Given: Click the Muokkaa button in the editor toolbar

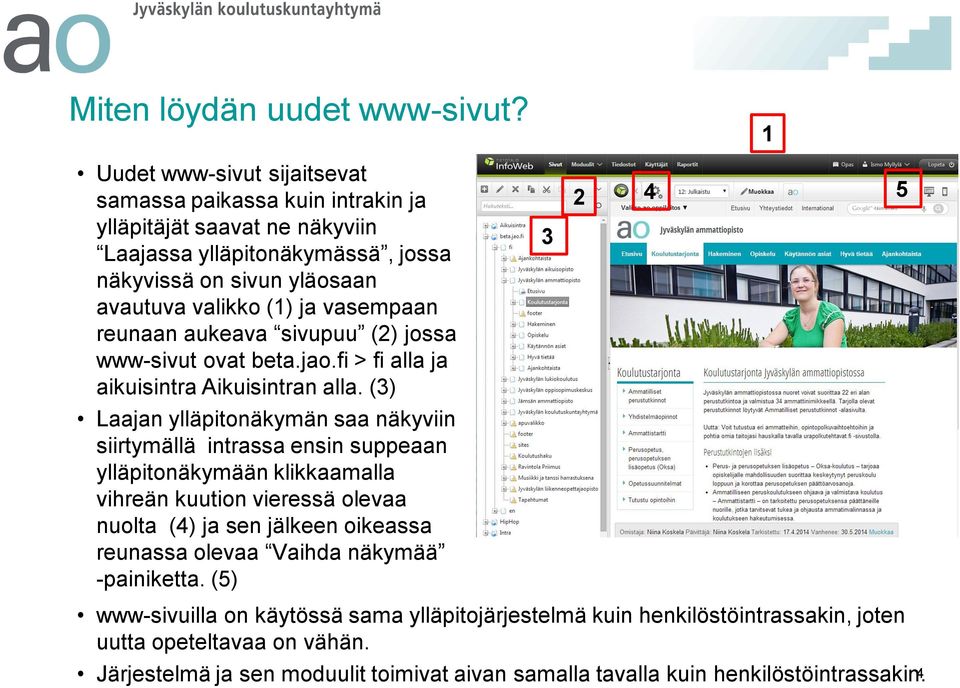Looking at the screenshot, I should 757,192.
